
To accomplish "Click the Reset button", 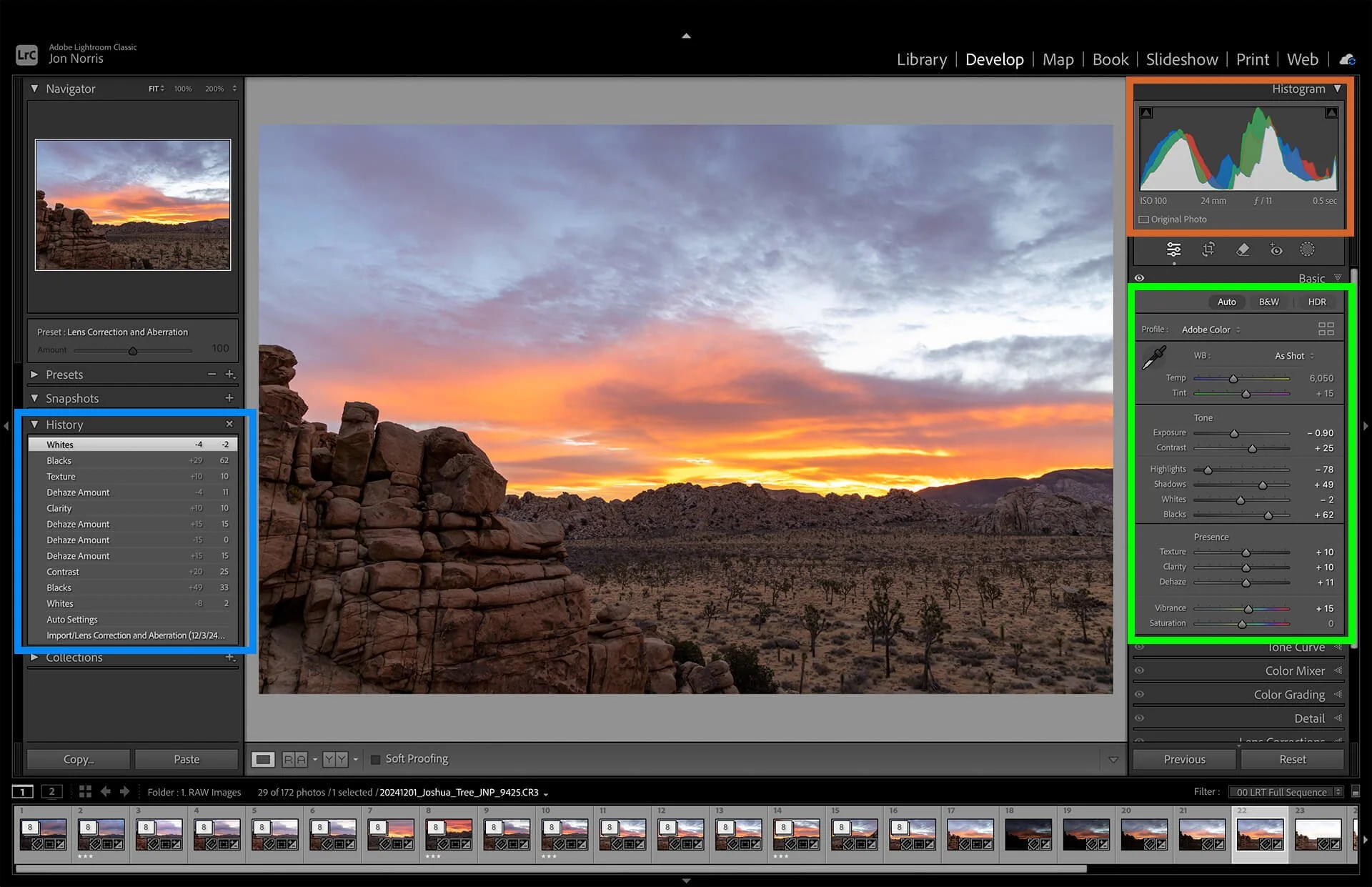I will click(1292, 759).
